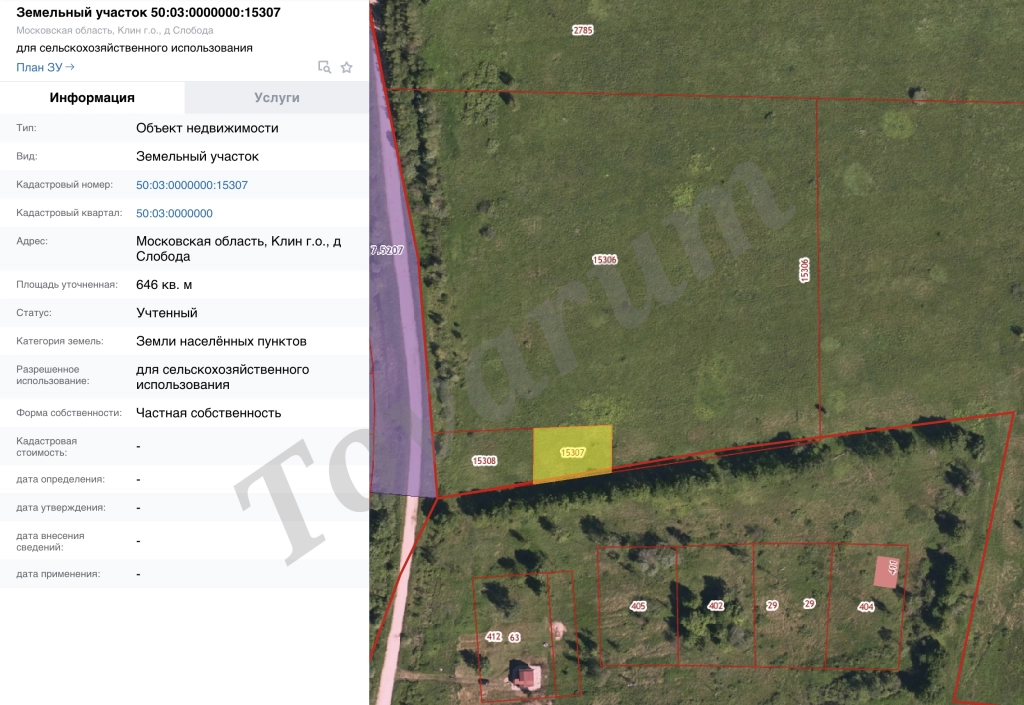The image size is (1024, 705).
Task: Click parcel label 404 on map
Action: [866, 607]
